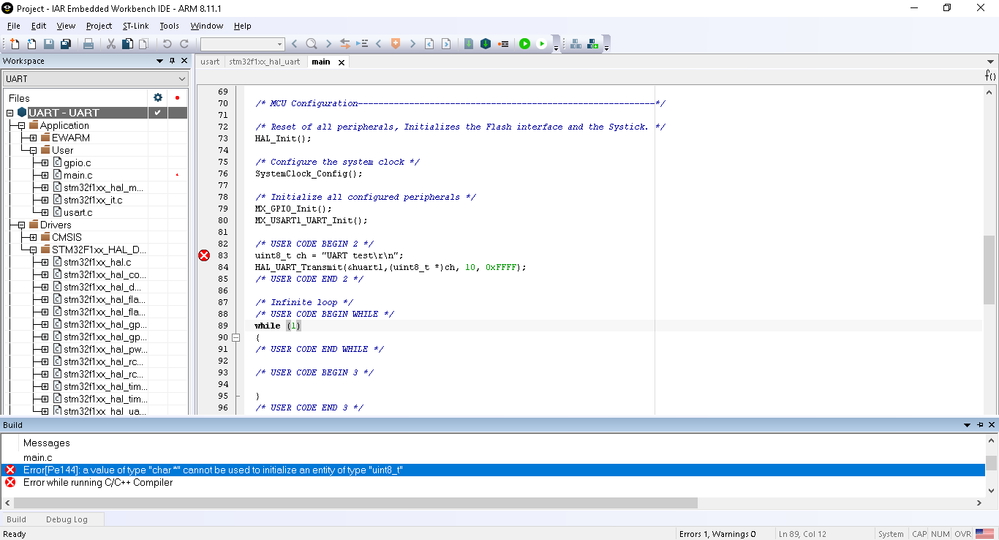This screenshot has width=999, height=540.
Task: Click Navigate Backward page icon
Action: click(429, 44)
